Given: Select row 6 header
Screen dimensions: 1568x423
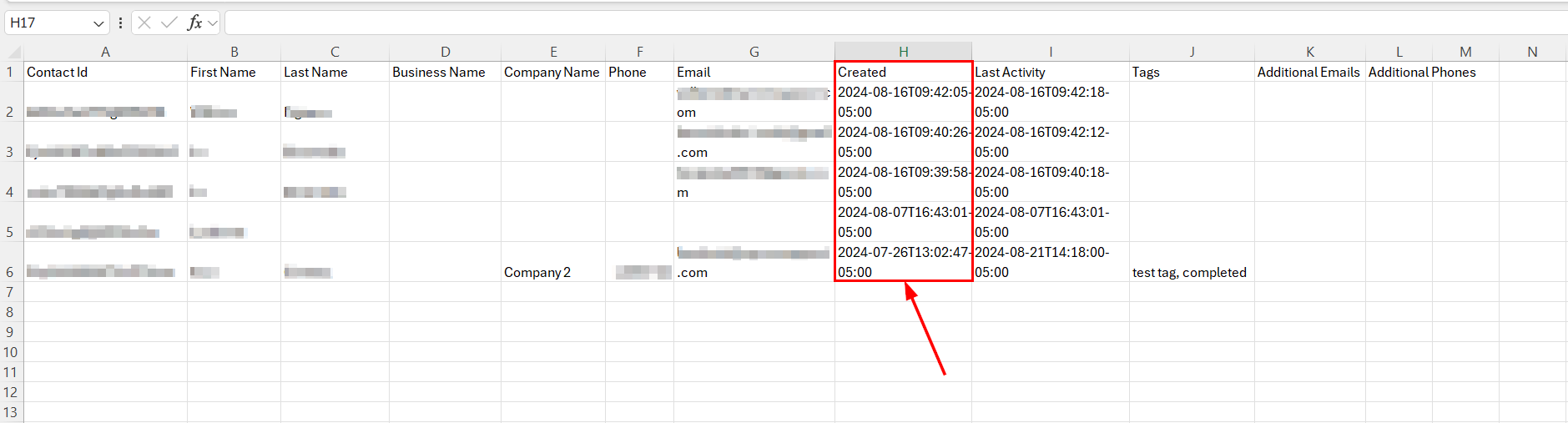Looking at the screenshot, I should [10, 272].
